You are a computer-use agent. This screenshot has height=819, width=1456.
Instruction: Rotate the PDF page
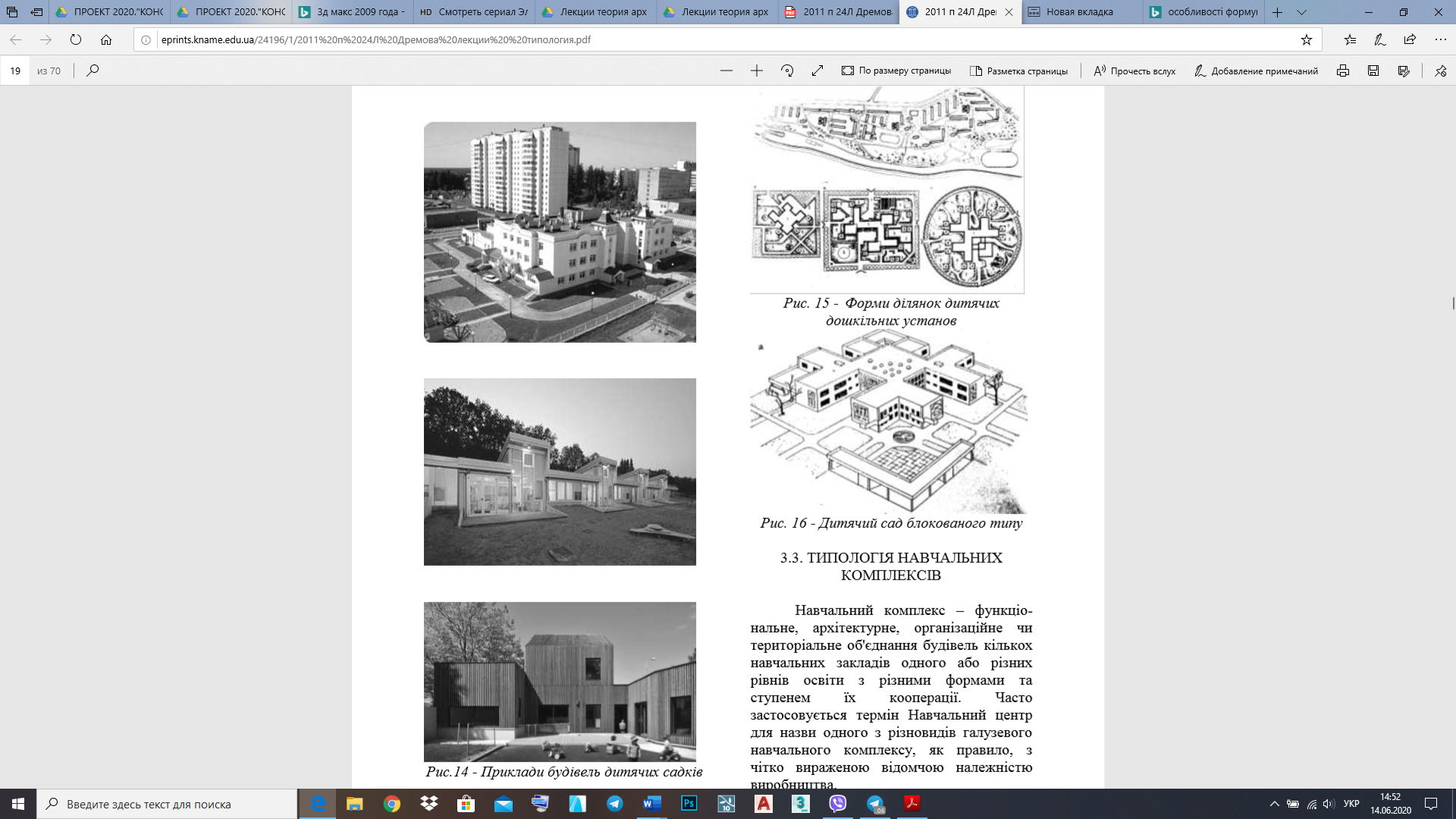[787, 71]
